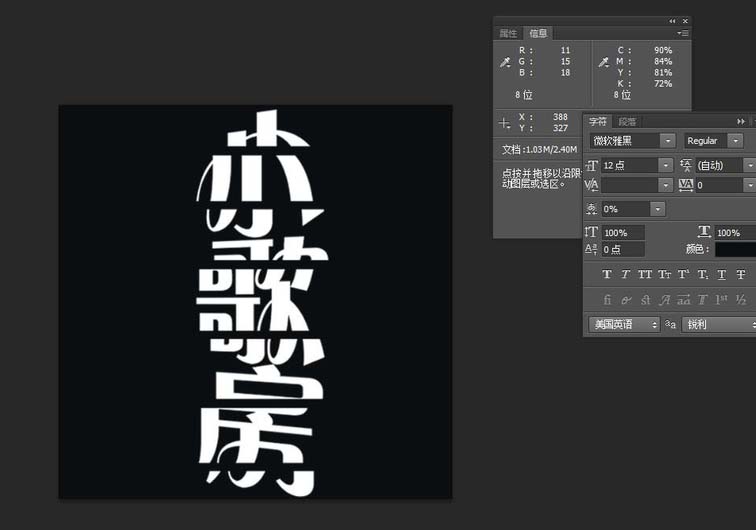This screenshot has height=530, width=756.
Task: Open the 0% tsume dropdown arrow
Action: [658, 209]
